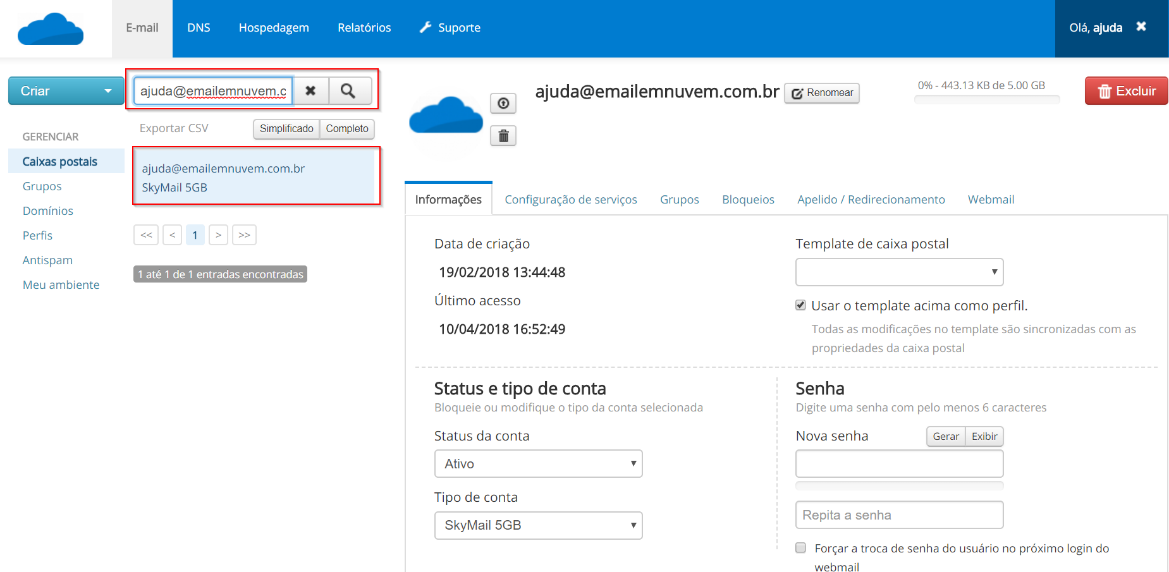Click the trash icon below upload button
The width and height of the screenshot is (1169, 572).
[503, 135]
